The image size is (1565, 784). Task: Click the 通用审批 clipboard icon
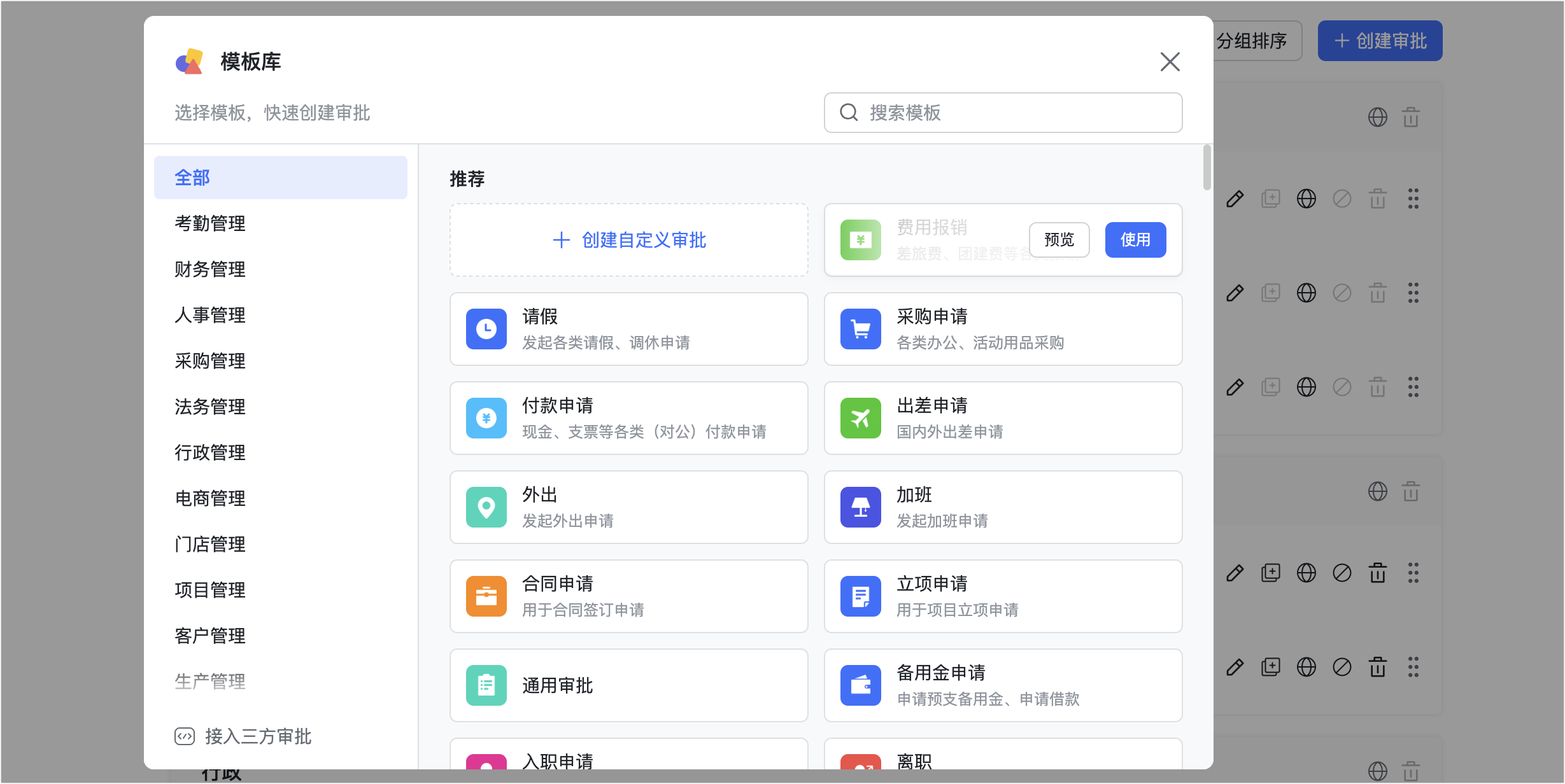(x=486, y=685)
